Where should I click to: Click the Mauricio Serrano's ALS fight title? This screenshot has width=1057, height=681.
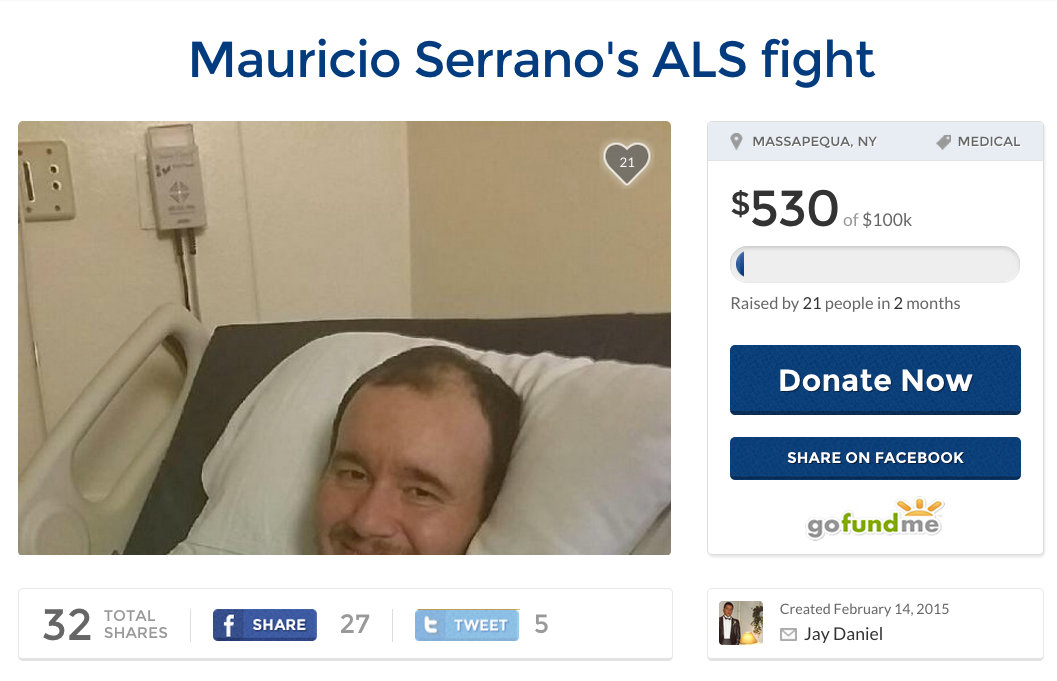[x=531, y=60]
